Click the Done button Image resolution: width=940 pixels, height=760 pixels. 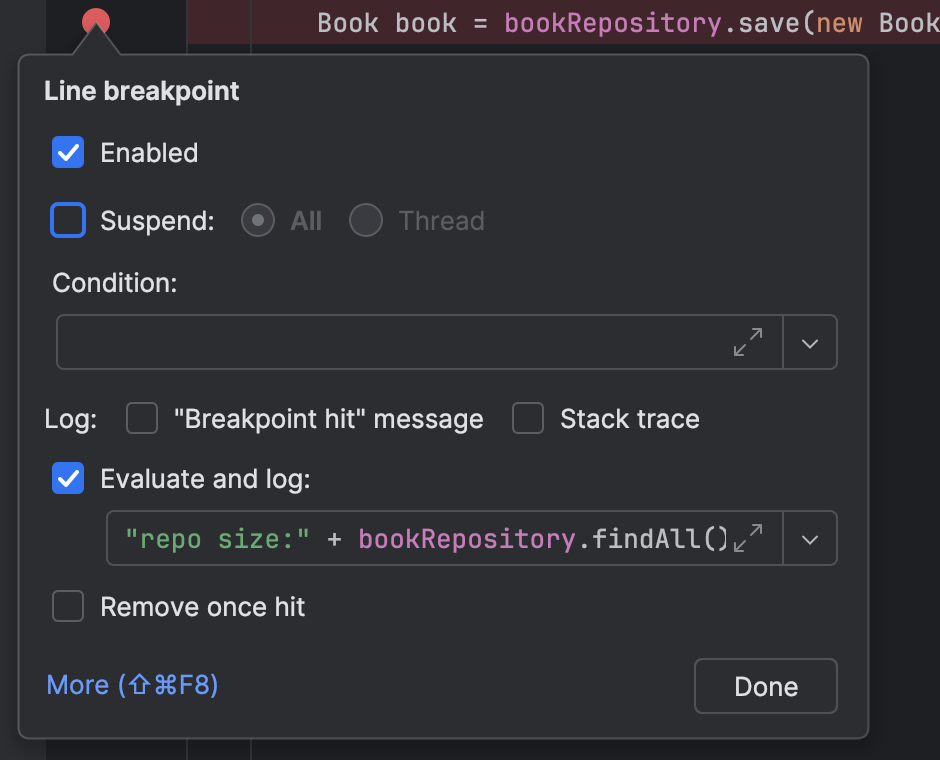pos(765,686)
